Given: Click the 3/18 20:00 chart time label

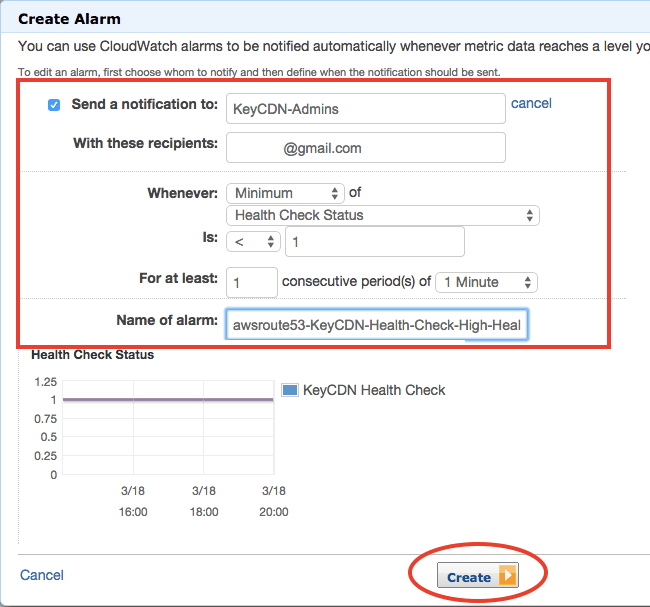Looking at the screenshot, I should [x=274, y=501].
